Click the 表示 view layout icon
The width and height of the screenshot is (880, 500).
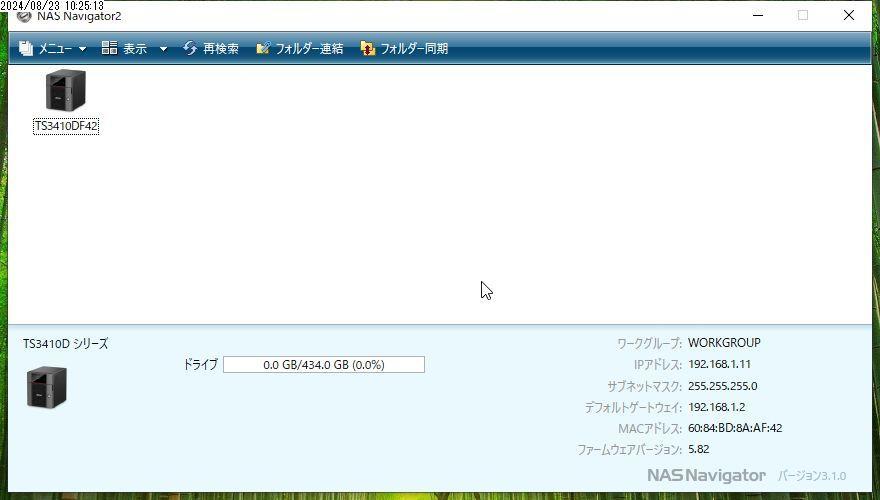(x=109, y=48)
